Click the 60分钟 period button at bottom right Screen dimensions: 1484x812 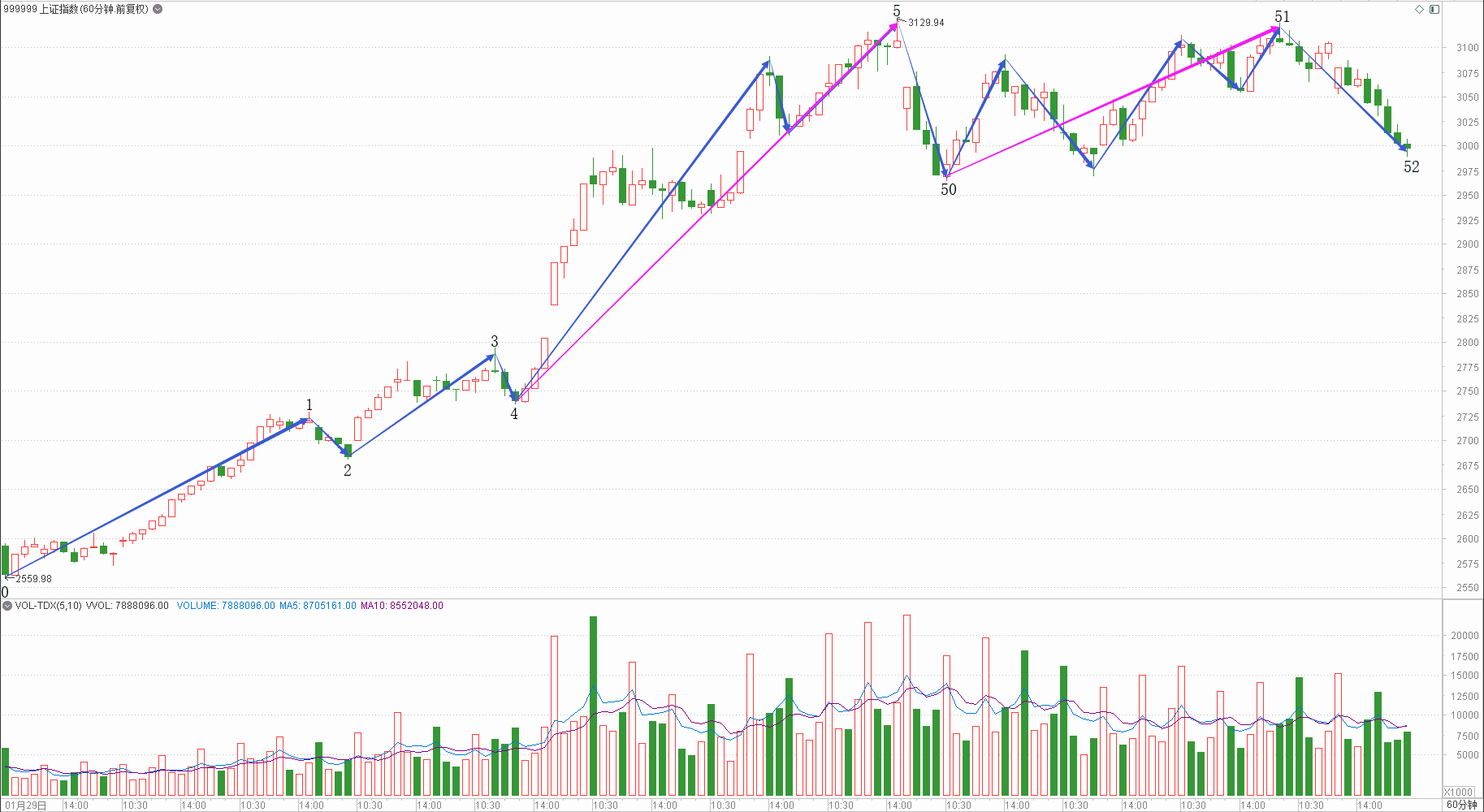pyautogui.click(x=1461, y=805)
